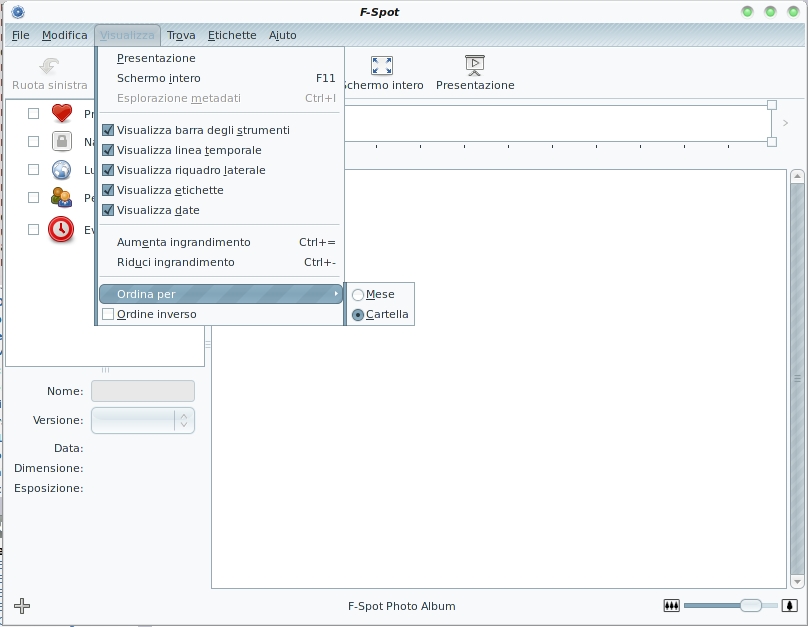The height and width of the screenshot is (627, 808).
Task: Select the Mese sort radio option
Action: tap(358, 295)
